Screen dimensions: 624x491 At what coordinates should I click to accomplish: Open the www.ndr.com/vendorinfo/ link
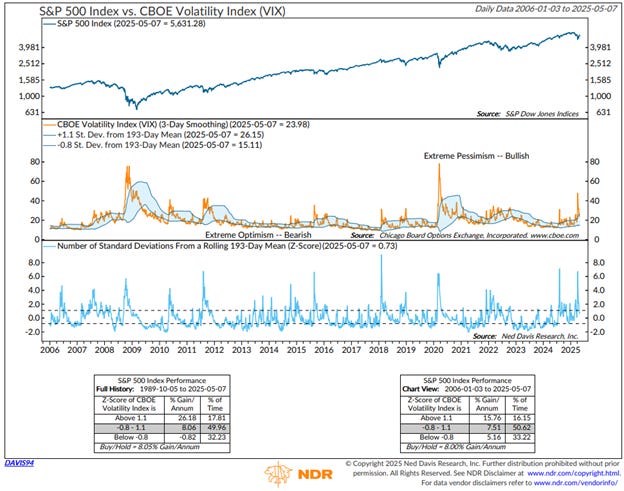[x=575, y=483]
